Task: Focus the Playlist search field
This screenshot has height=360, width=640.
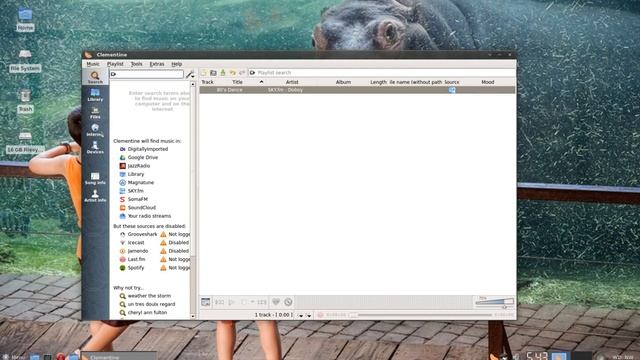Action: (382, 73)
